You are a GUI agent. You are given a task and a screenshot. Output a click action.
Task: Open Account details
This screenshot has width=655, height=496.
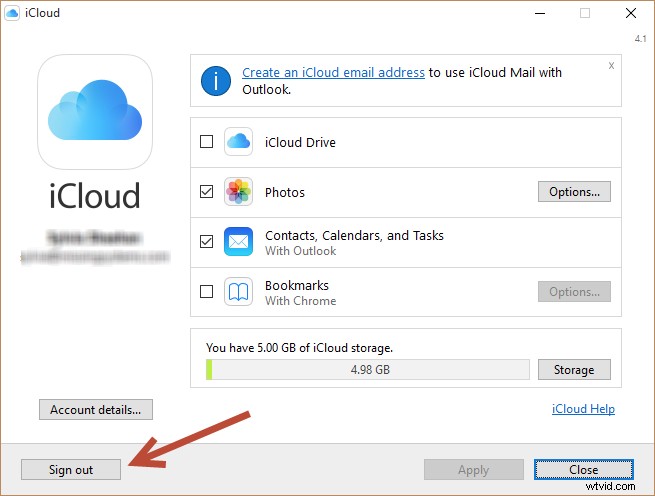tap(95, 409)
